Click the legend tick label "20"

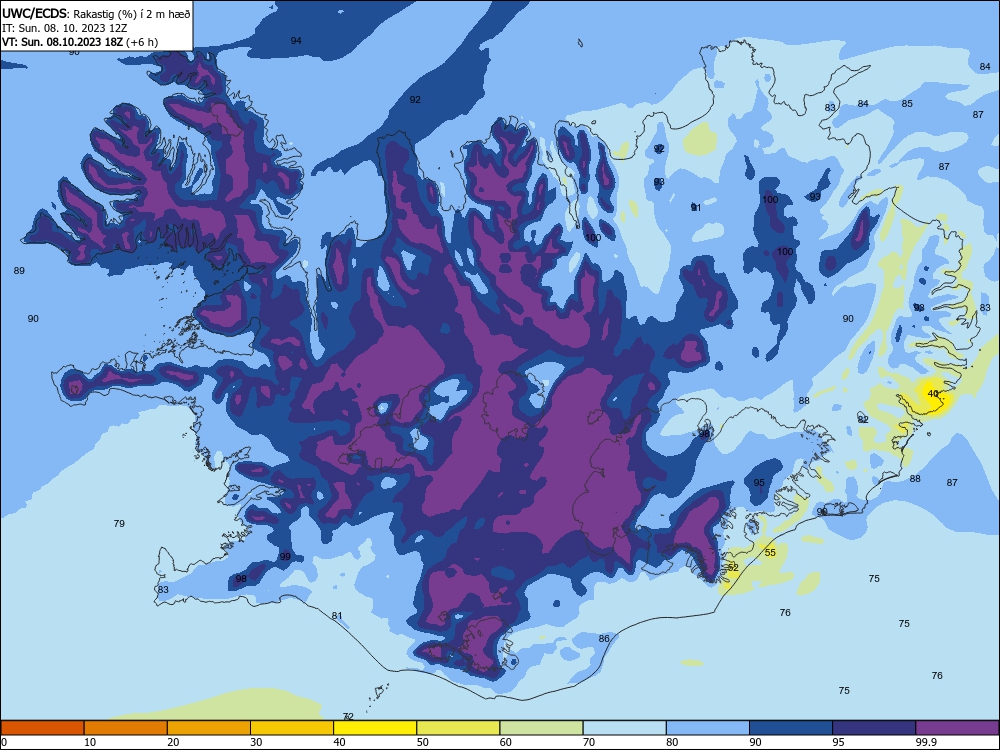click(x=173, y=742)
